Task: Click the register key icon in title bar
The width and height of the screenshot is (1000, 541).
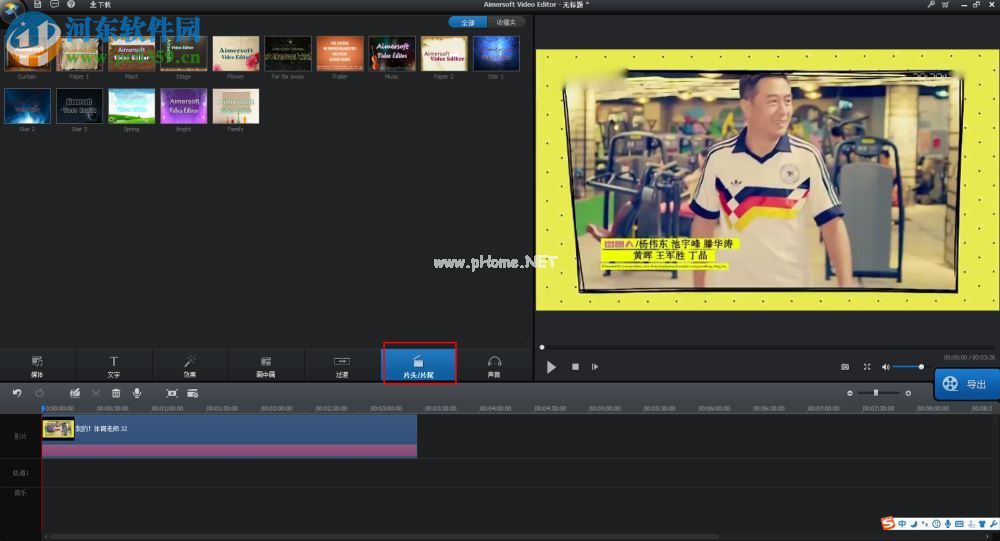Action: point(930,4)
